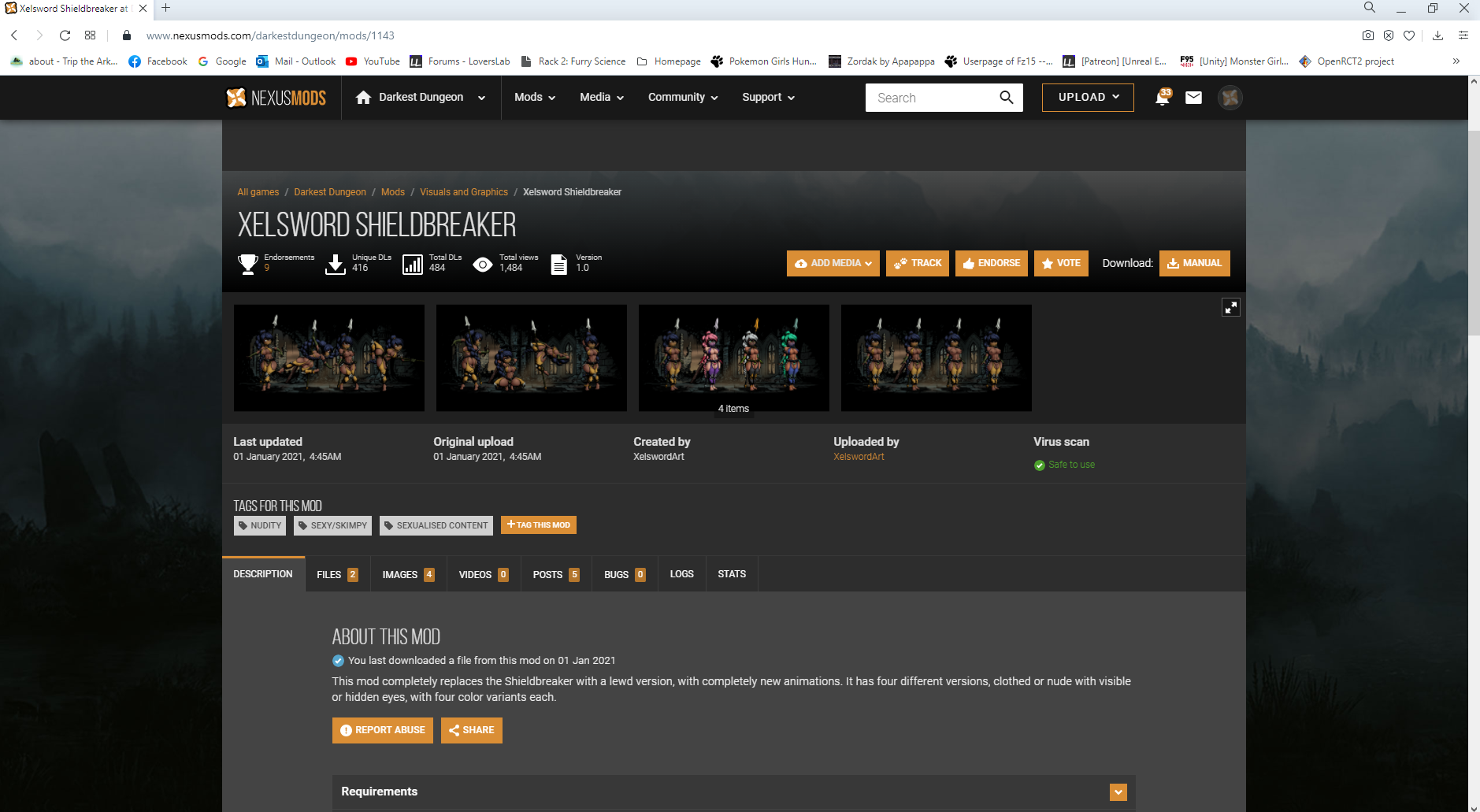The width and height of the screenshot is (1480, 812).
Task: Open the OpenRCT2 project bookmark
Action: [1347, 61]
